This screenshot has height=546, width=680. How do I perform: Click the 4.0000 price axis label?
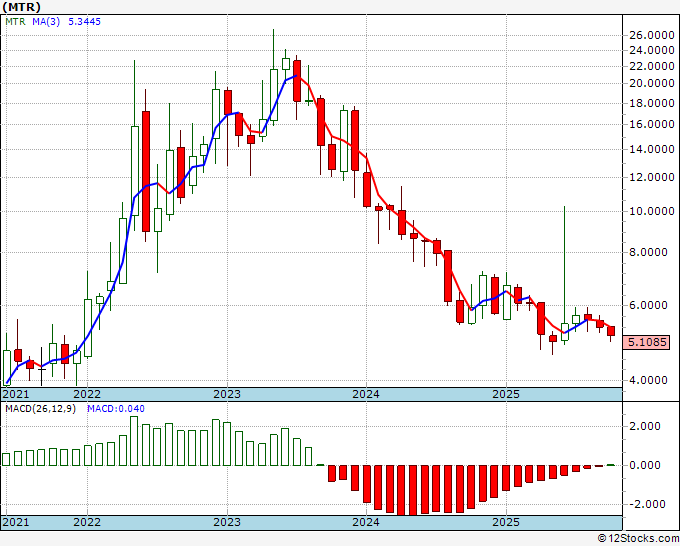pos(649,380)
